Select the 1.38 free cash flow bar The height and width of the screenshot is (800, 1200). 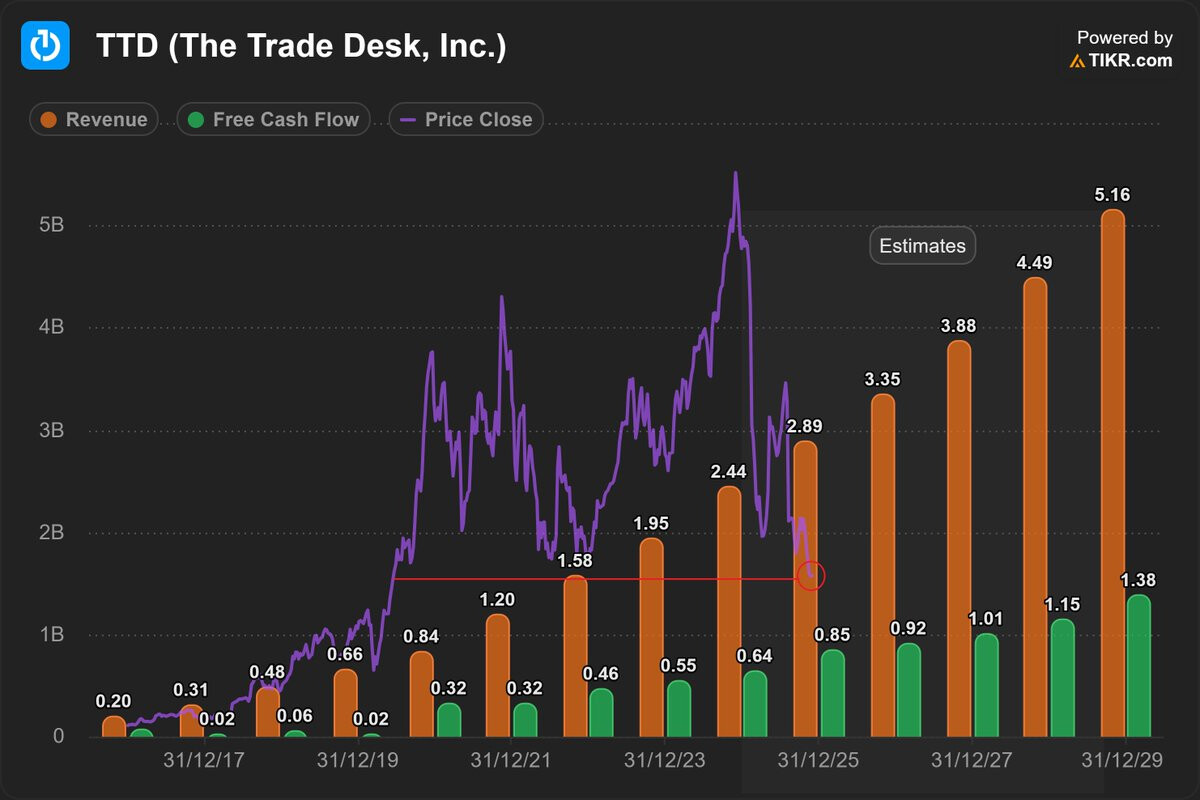click(1138, 665)
